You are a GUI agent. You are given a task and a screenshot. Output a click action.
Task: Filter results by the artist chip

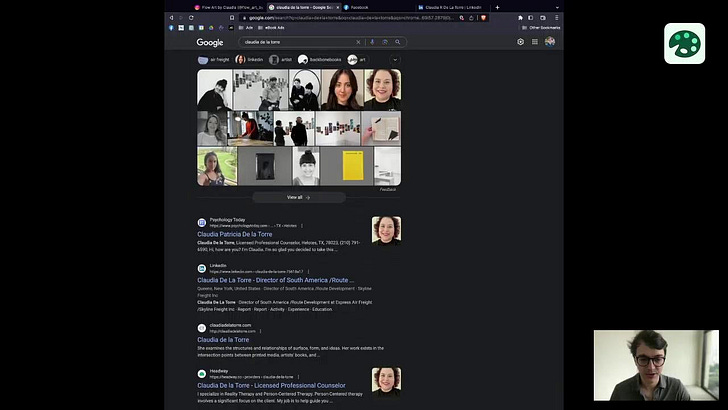click(x=281, y=59)
